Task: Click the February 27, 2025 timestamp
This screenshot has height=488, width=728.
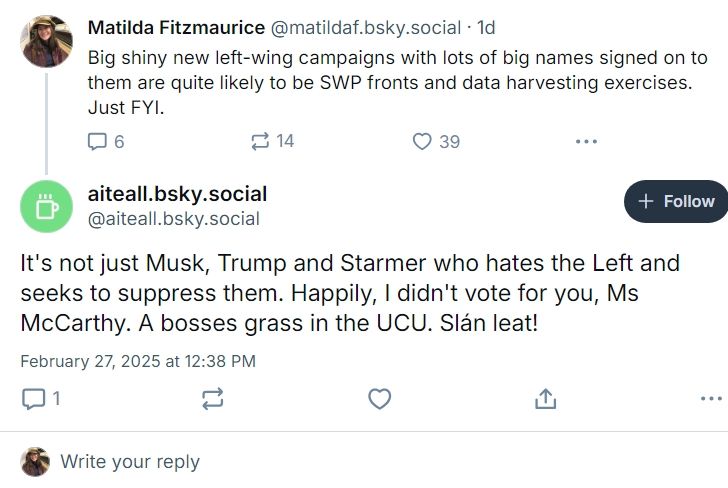Action: (137, 361)
